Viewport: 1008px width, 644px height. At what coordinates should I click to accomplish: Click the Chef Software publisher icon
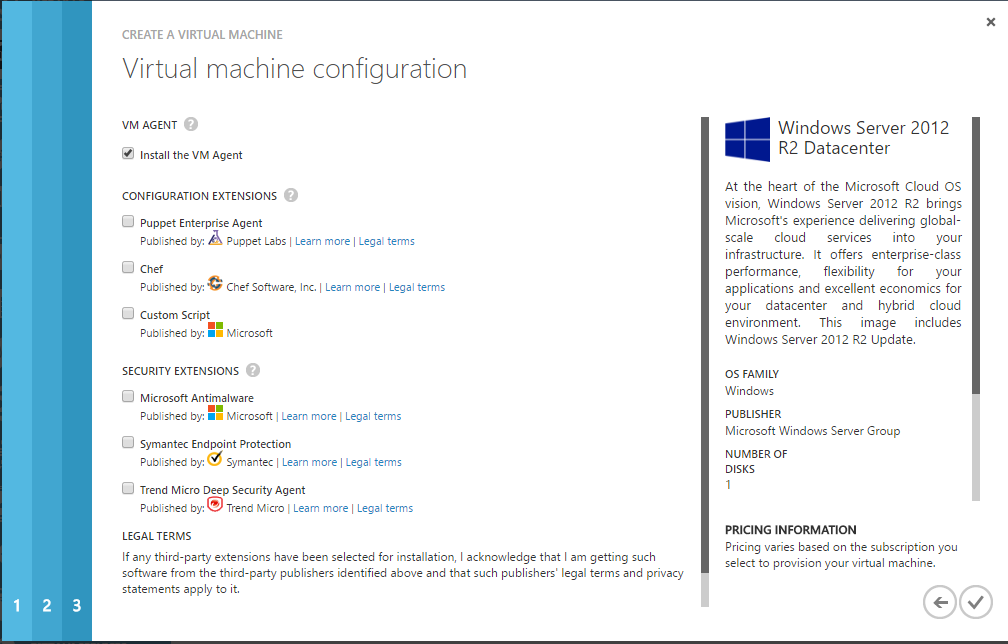point(215,283)
